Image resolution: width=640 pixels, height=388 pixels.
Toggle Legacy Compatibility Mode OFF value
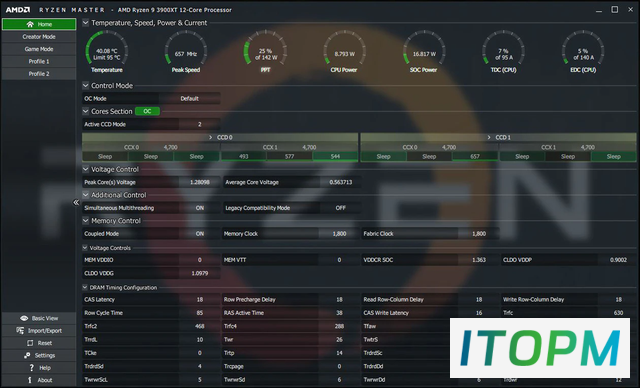[340, 208]
